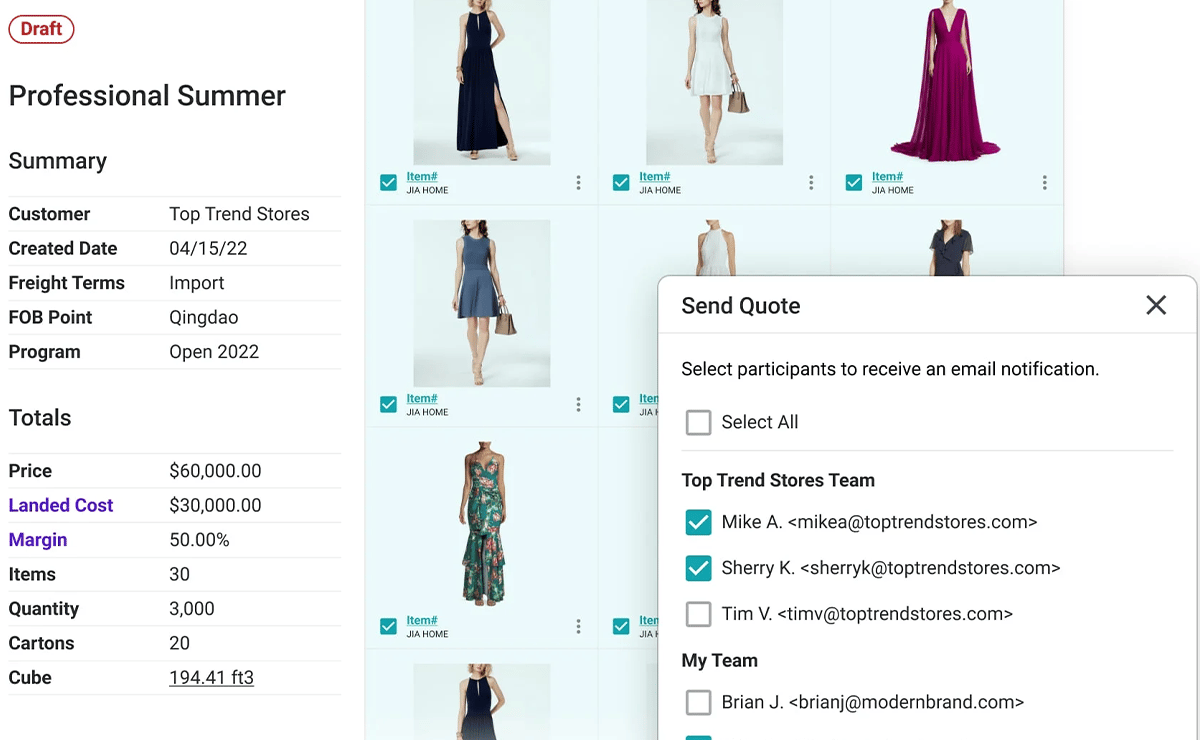Open Item# link under white dress
The image size is (1200, 740).
pyautogui.click(x=654, y=177)
